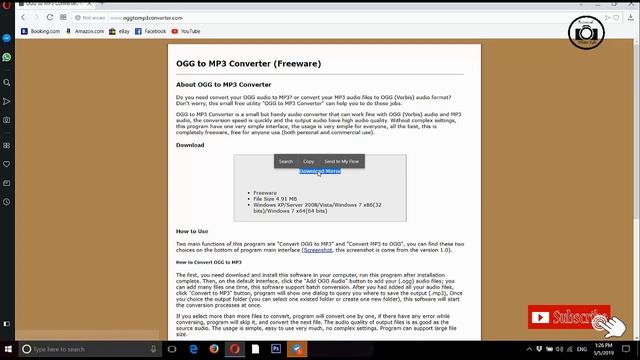
Task: Add page to bookmarks with heart icon
Action: click(x=616, y=18)
